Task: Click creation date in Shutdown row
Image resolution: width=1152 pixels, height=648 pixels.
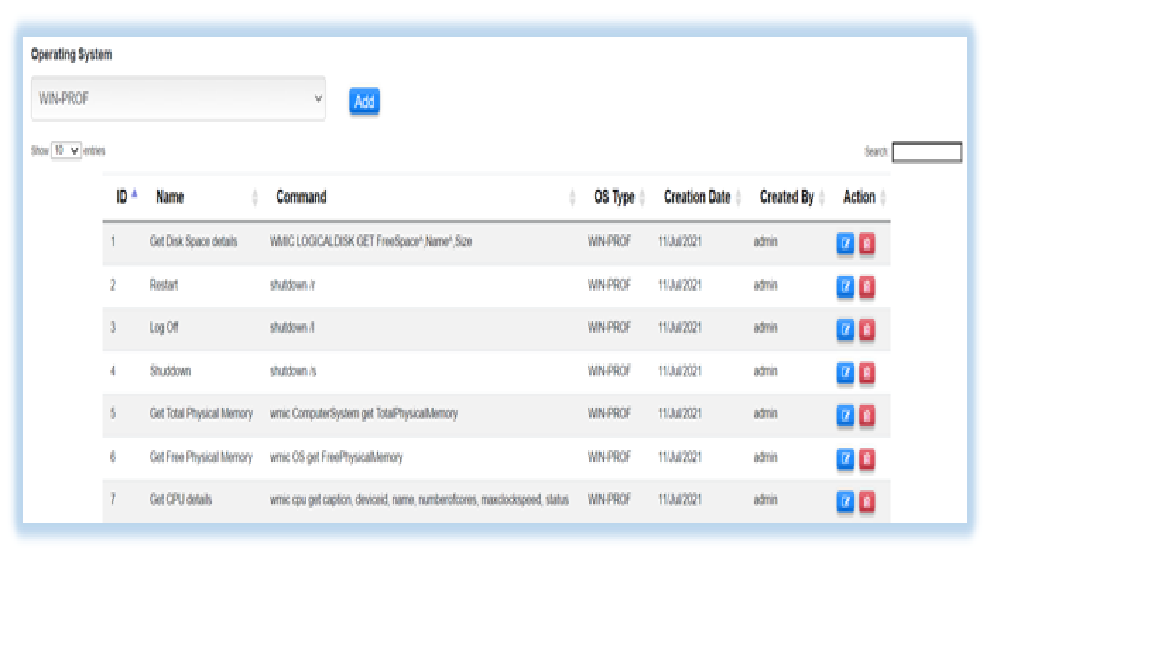Action: point(680,371)
